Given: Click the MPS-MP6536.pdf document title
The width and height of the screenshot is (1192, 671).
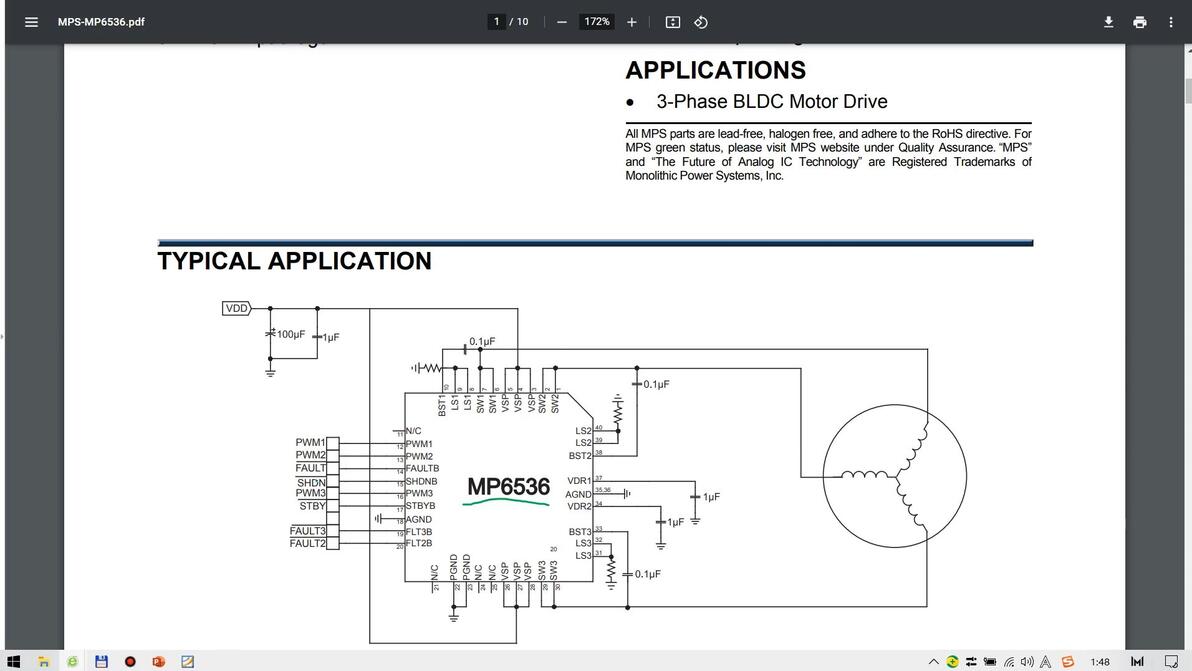Looking at the screenshot, I should pyautogui.click(x=101, y=22).
